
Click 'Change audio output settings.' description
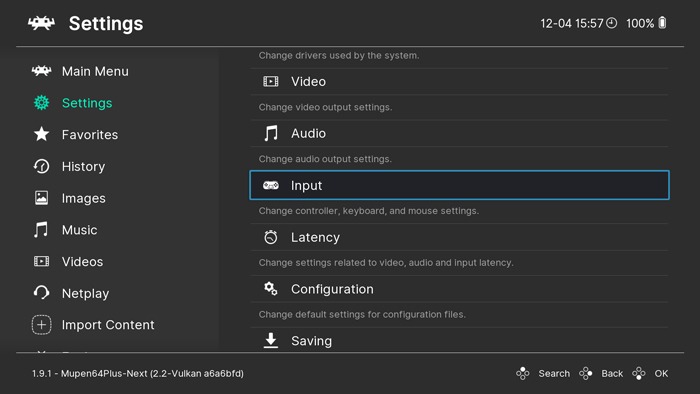point(325,159)
